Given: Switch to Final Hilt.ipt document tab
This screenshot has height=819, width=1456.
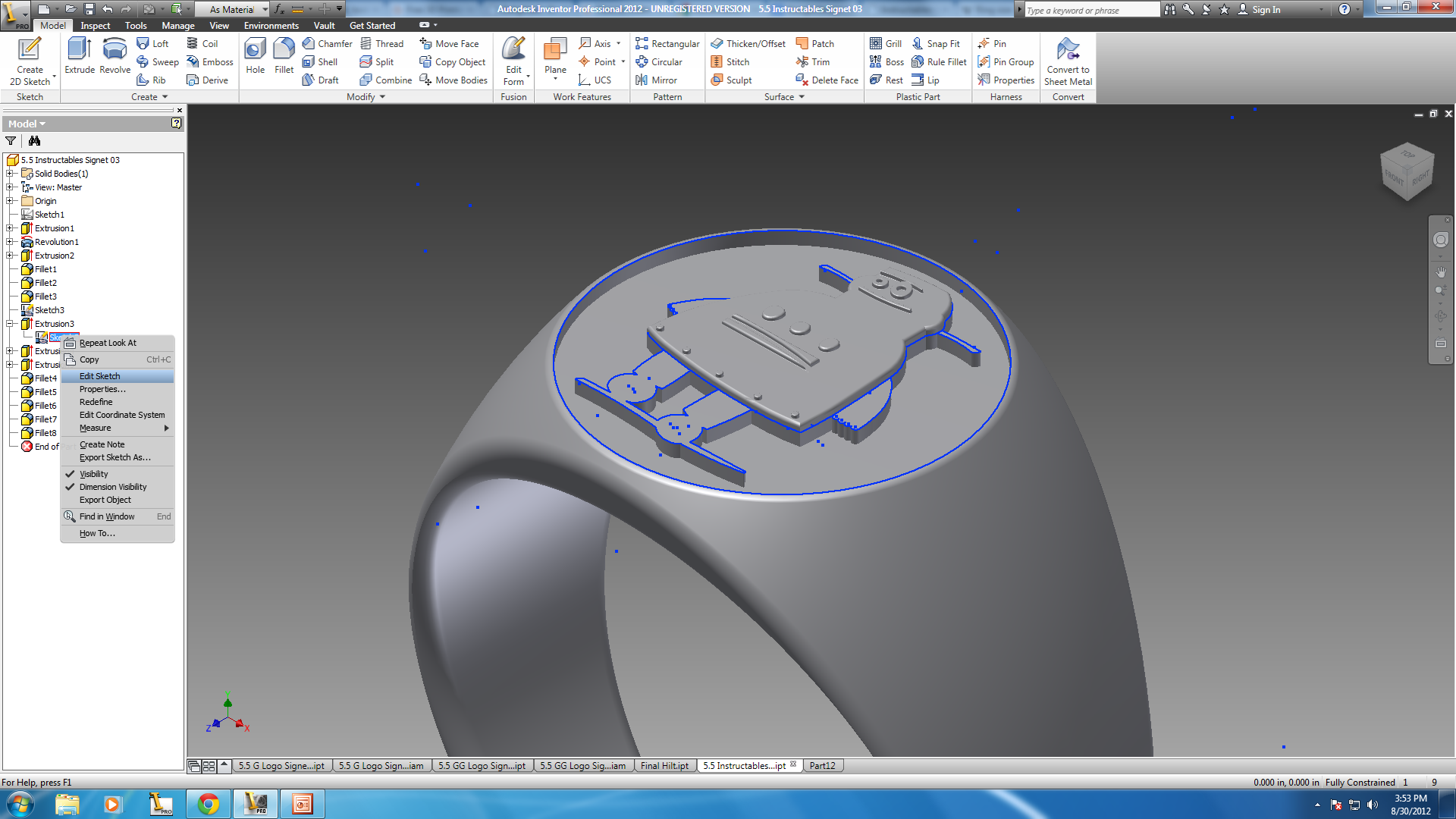Looking at the screenshot, I should 664,766.
